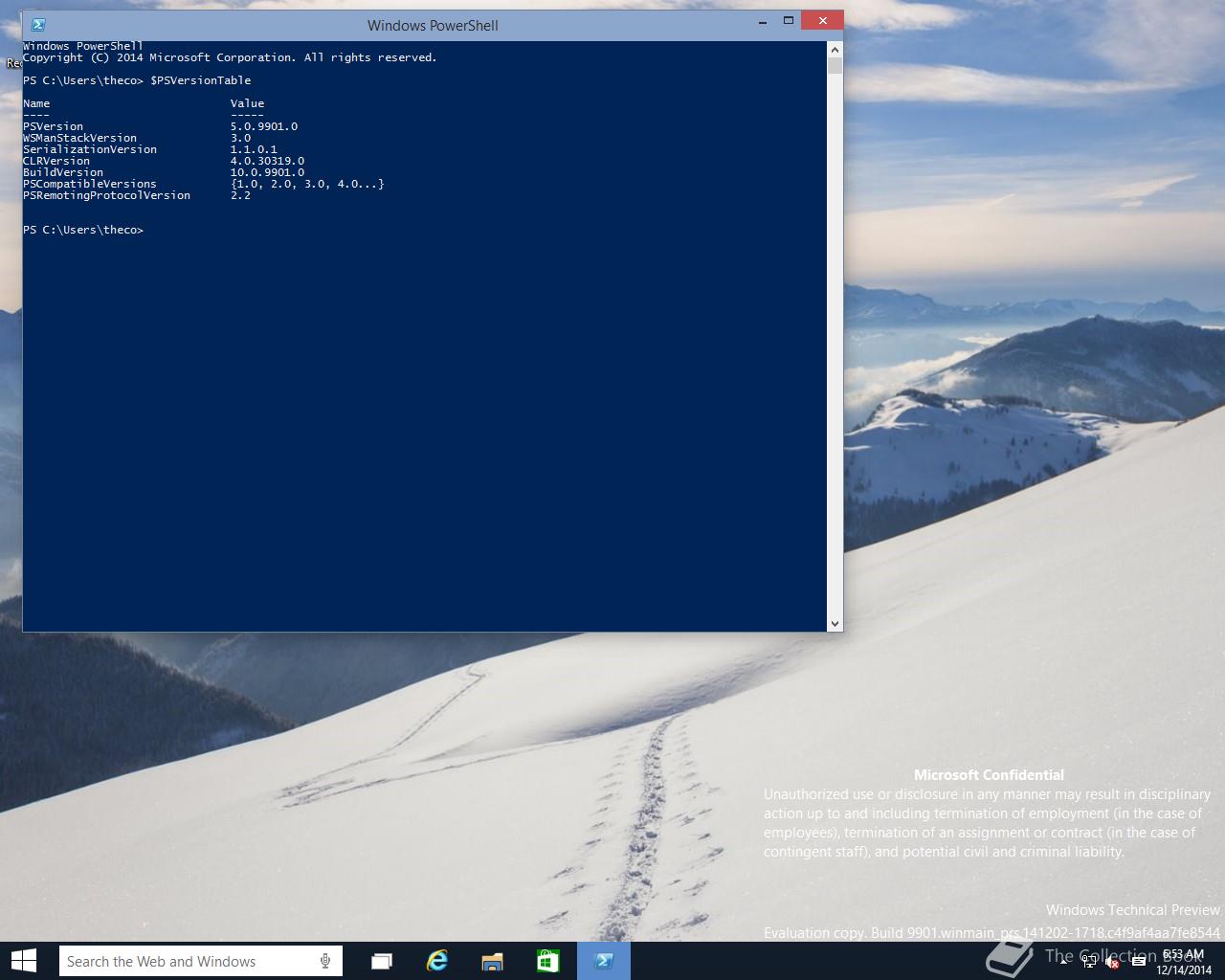Click the Search the Web and Windows box
This screenshot has height=980, width=1225.
[200, 961]
